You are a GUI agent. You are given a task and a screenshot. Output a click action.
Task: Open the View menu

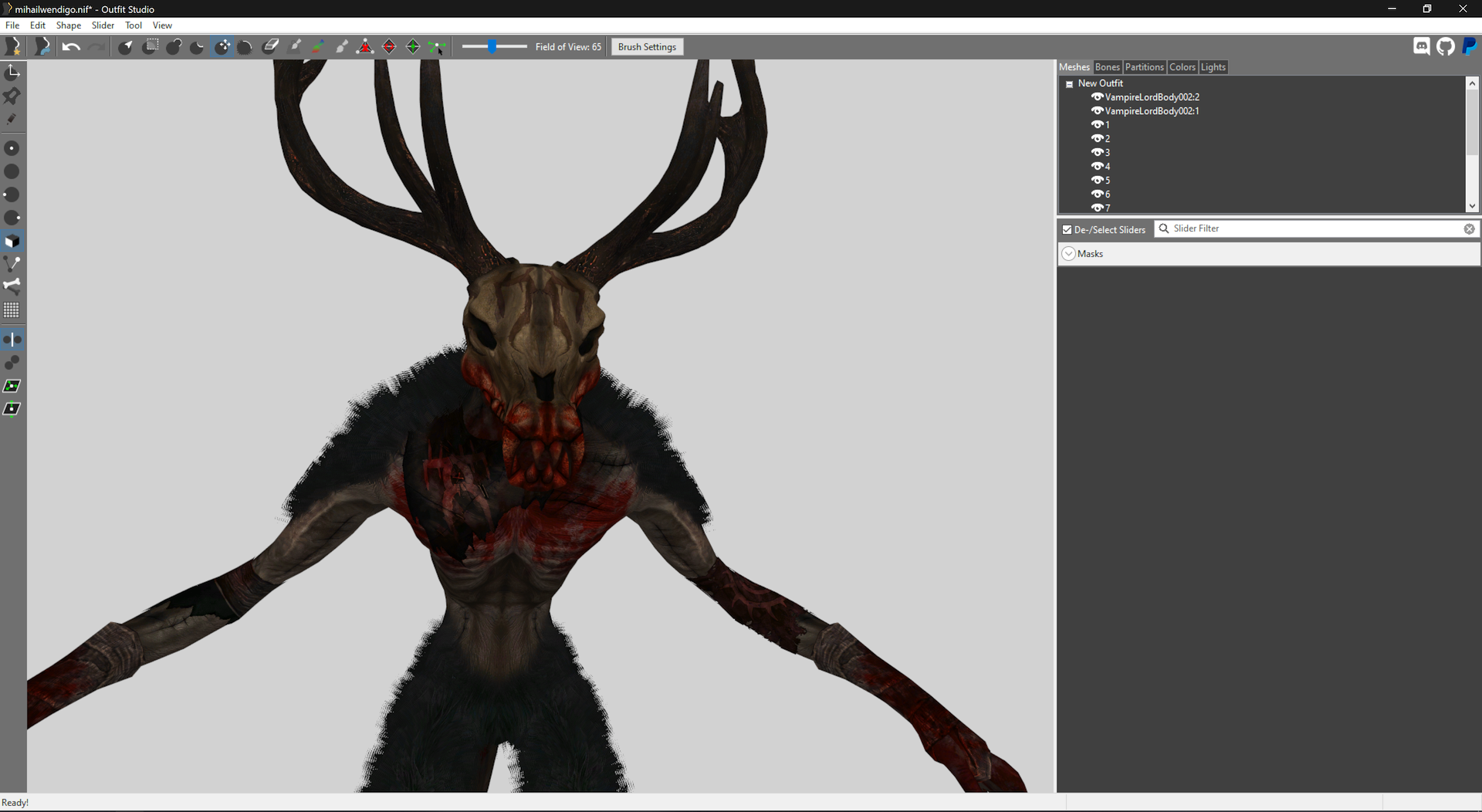click(162, 25)
